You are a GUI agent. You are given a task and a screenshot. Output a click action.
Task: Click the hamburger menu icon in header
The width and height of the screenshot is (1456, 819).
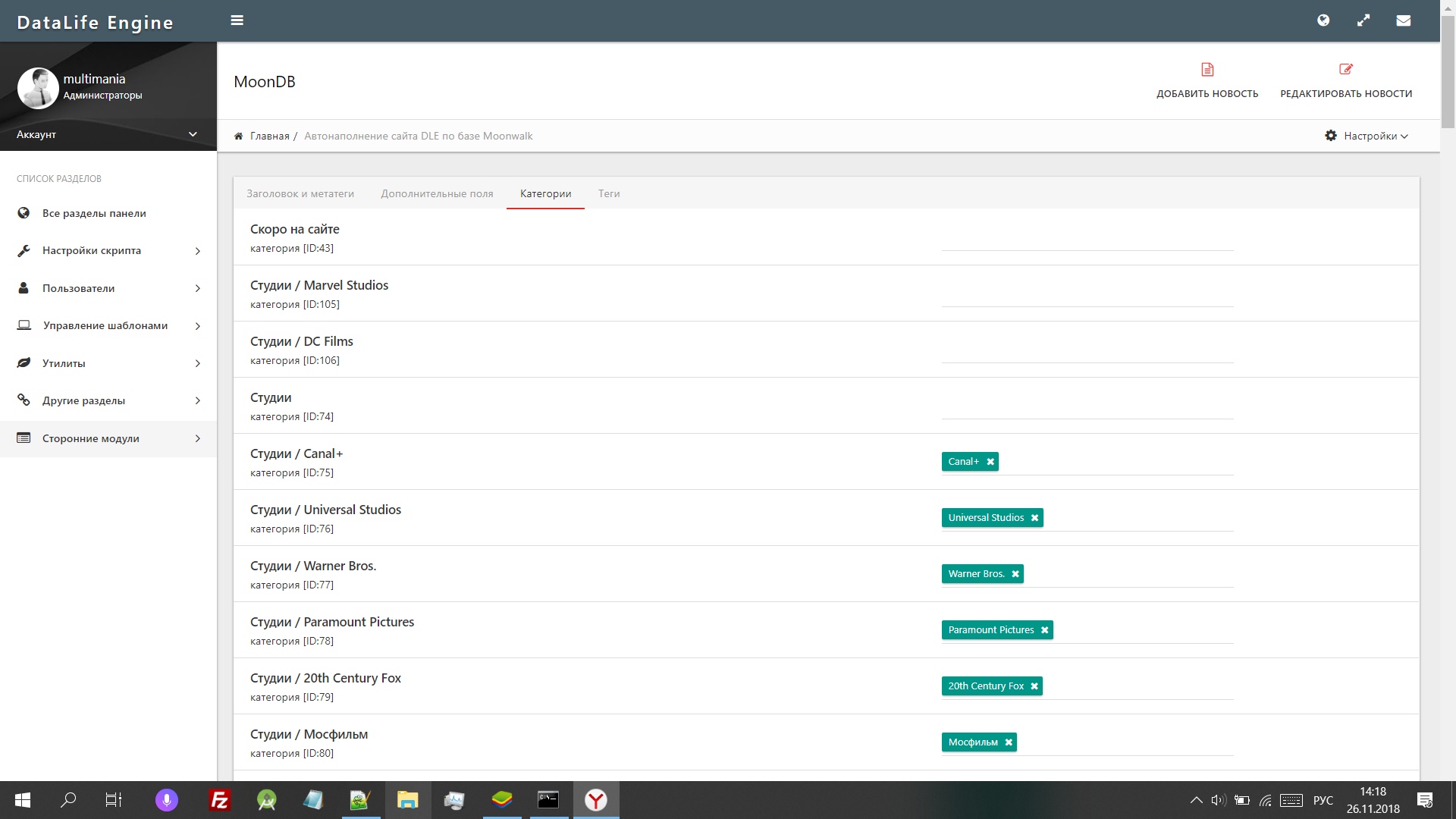click(x=237, y=20)
